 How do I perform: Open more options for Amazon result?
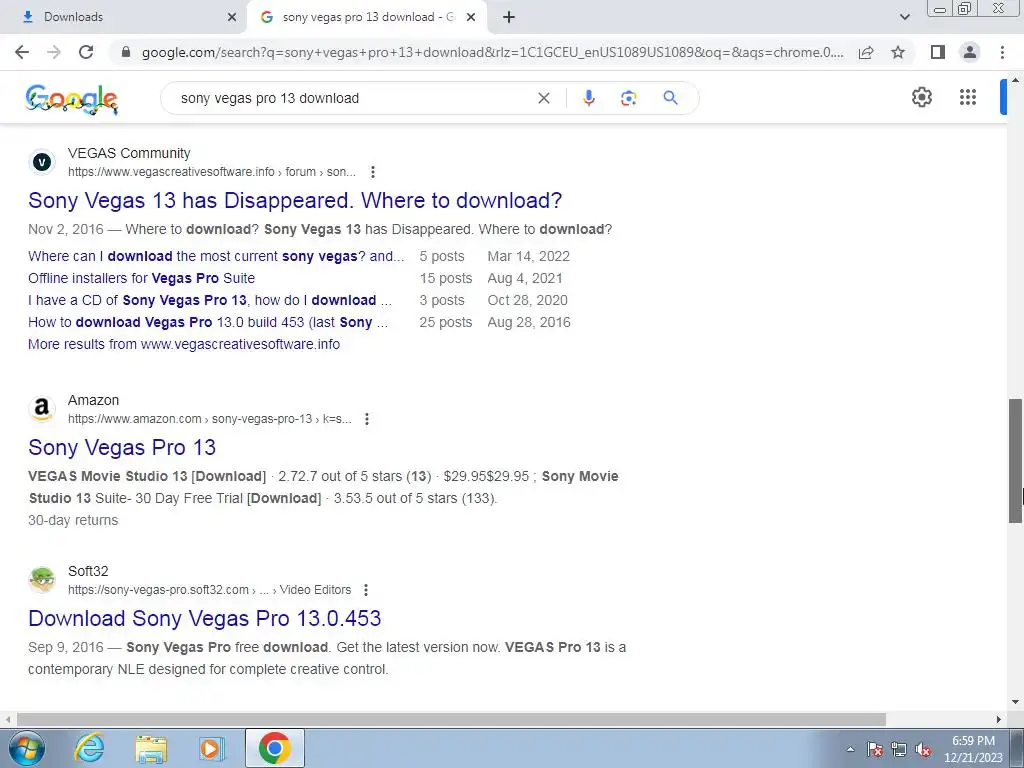[367, 419]
